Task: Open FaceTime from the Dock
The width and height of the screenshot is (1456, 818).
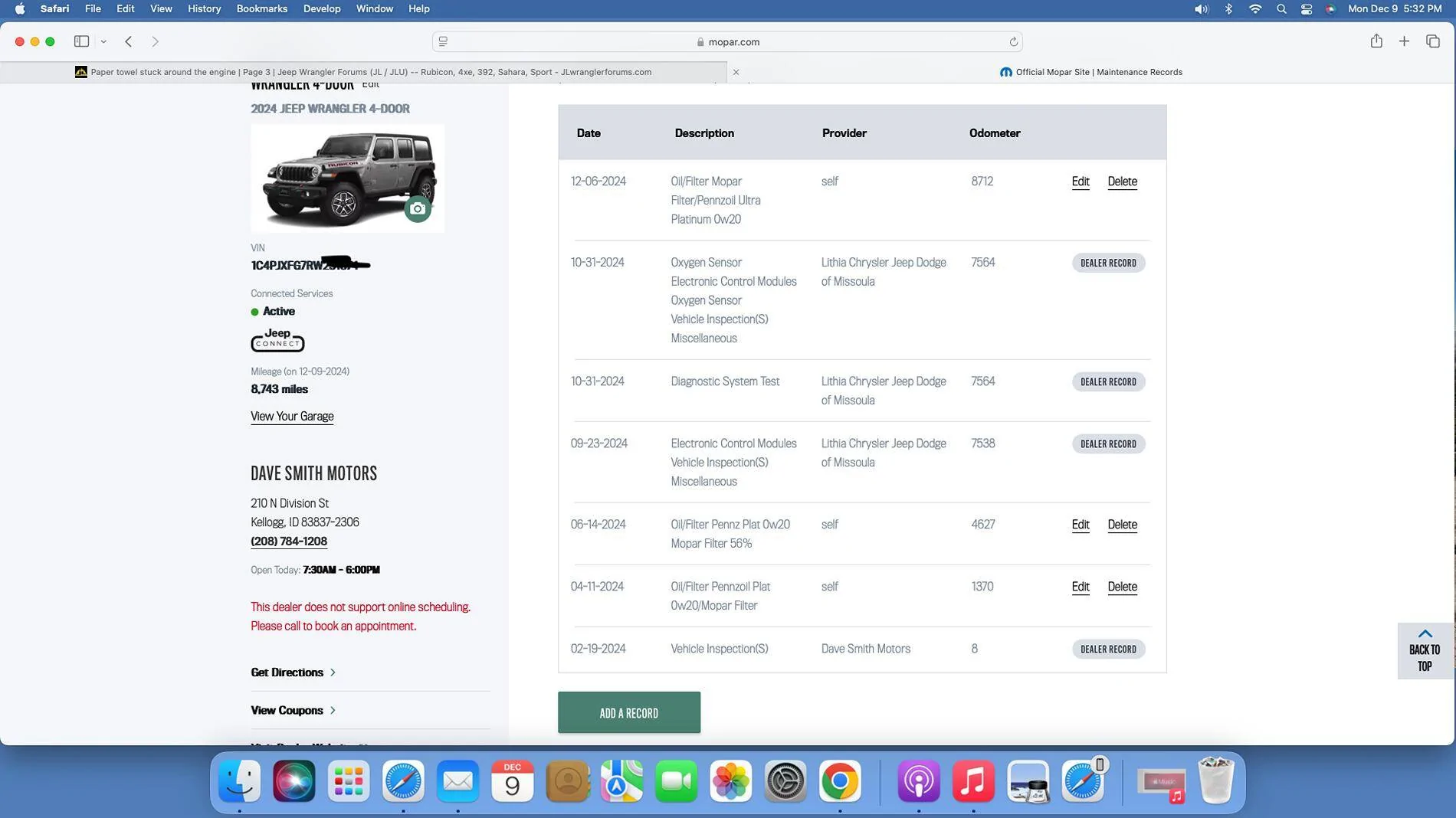Action: (677, 781)
